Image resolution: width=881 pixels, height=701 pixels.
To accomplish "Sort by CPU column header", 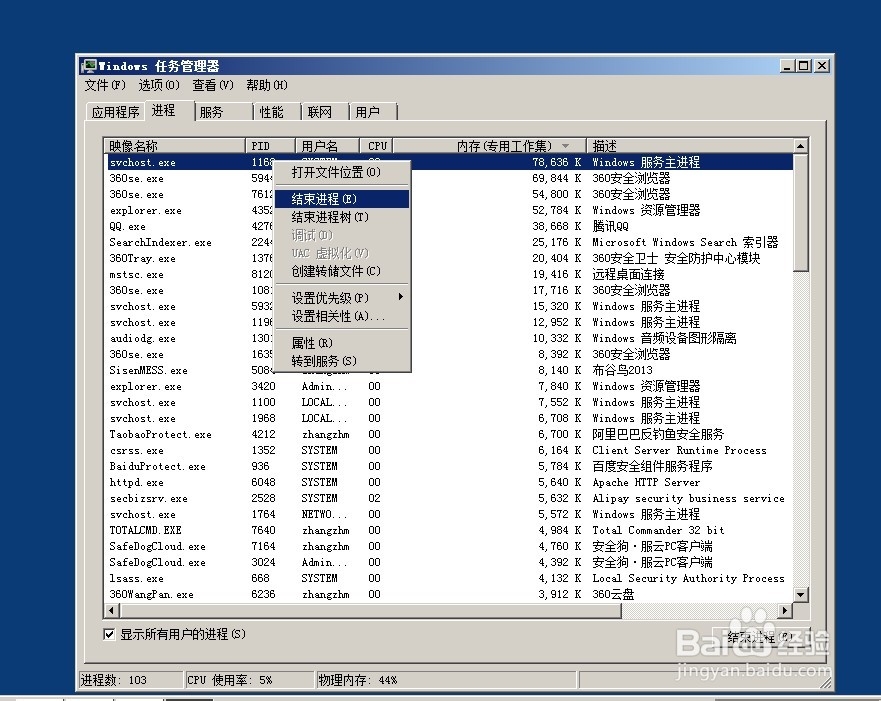I will point(376,146).
